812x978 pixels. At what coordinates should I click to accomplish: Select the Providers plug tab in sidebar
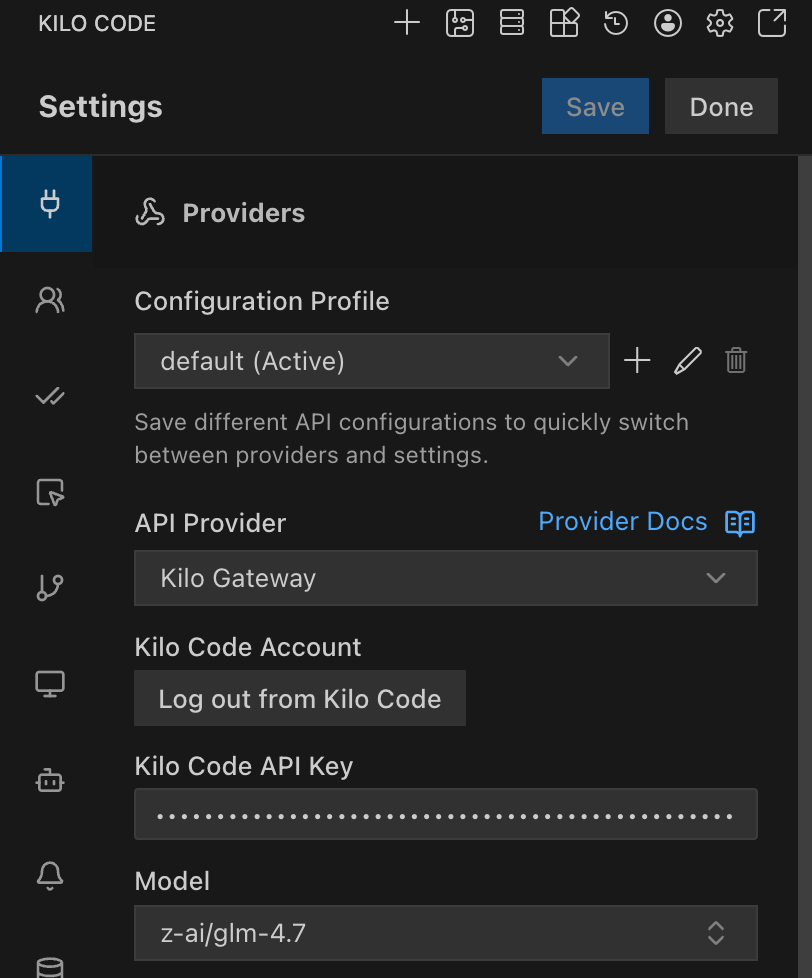(x=47, y=204)
